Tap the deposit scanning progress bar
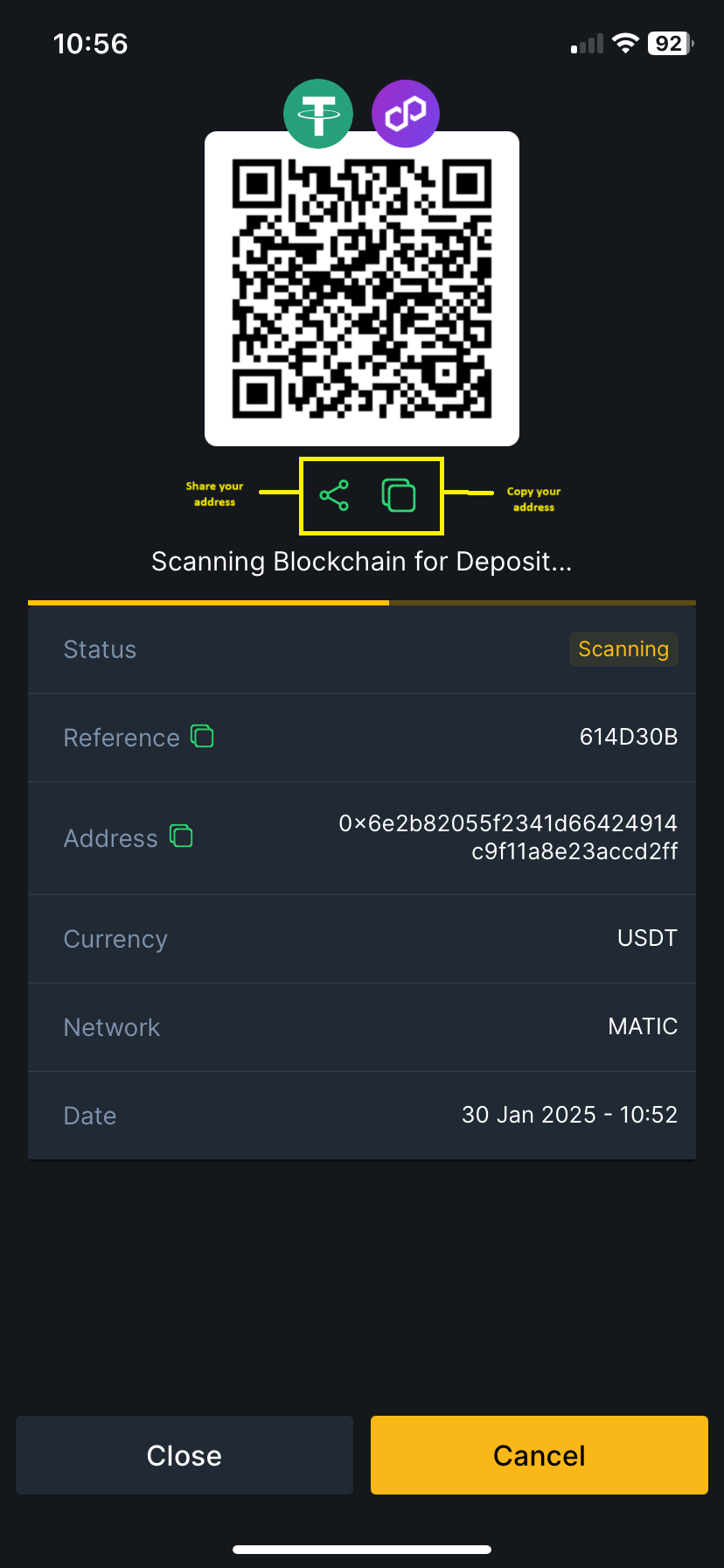The image size is (724, 1568). [362, 603]
